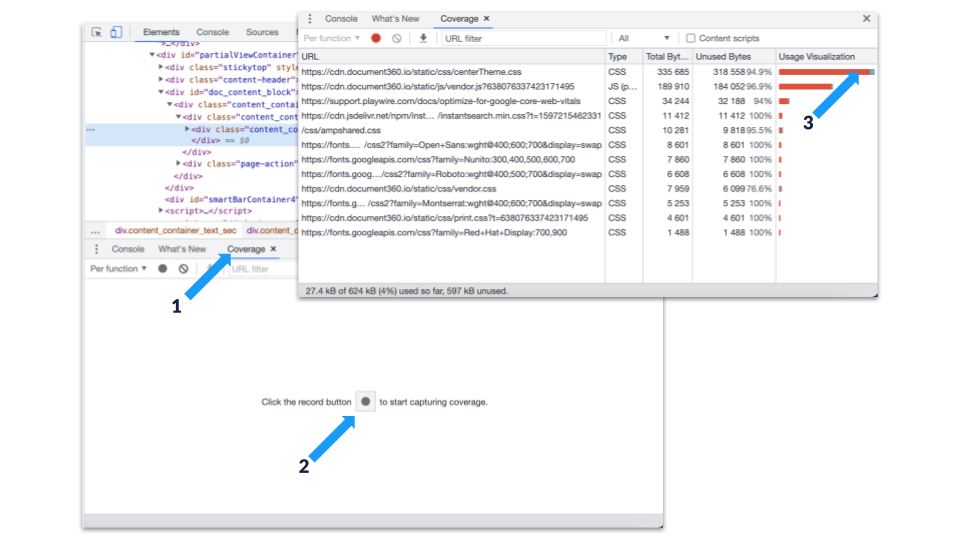Open the Console tab in lower drawer
This screenshot has width=960, height=540.
(128, 249)
